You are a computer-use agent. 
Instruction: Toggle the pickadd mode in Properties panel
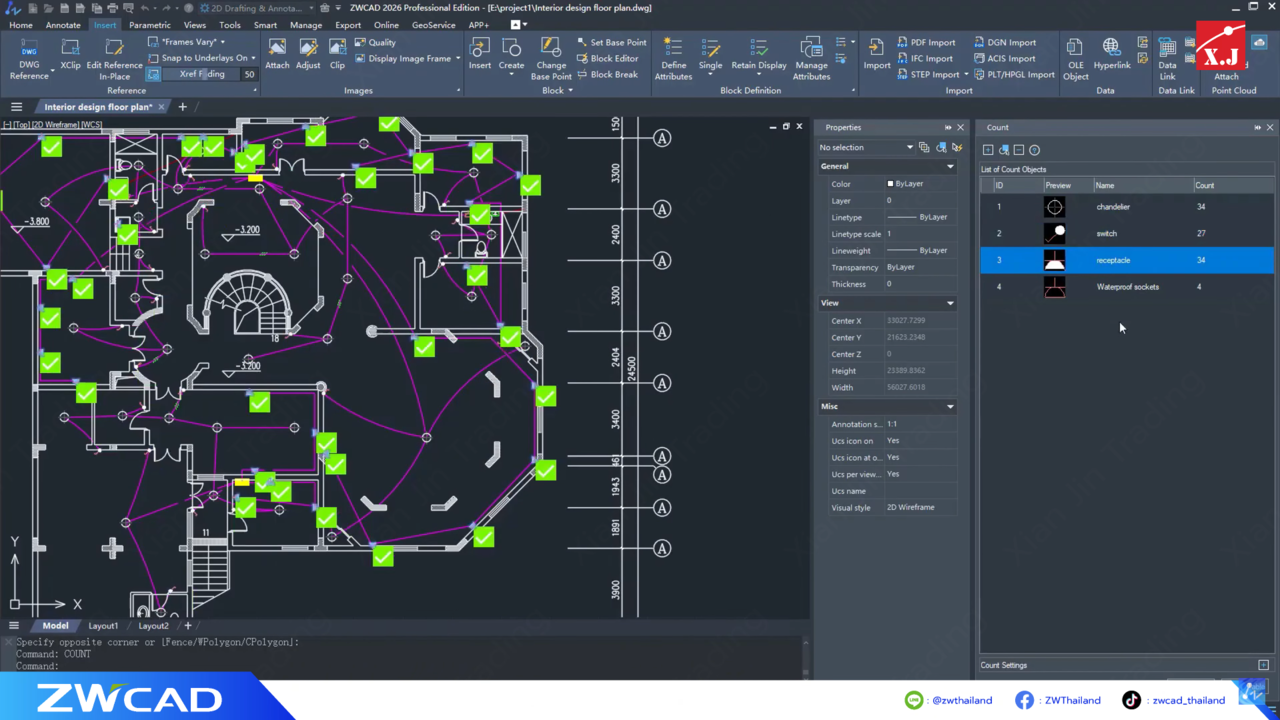point(924,147)
